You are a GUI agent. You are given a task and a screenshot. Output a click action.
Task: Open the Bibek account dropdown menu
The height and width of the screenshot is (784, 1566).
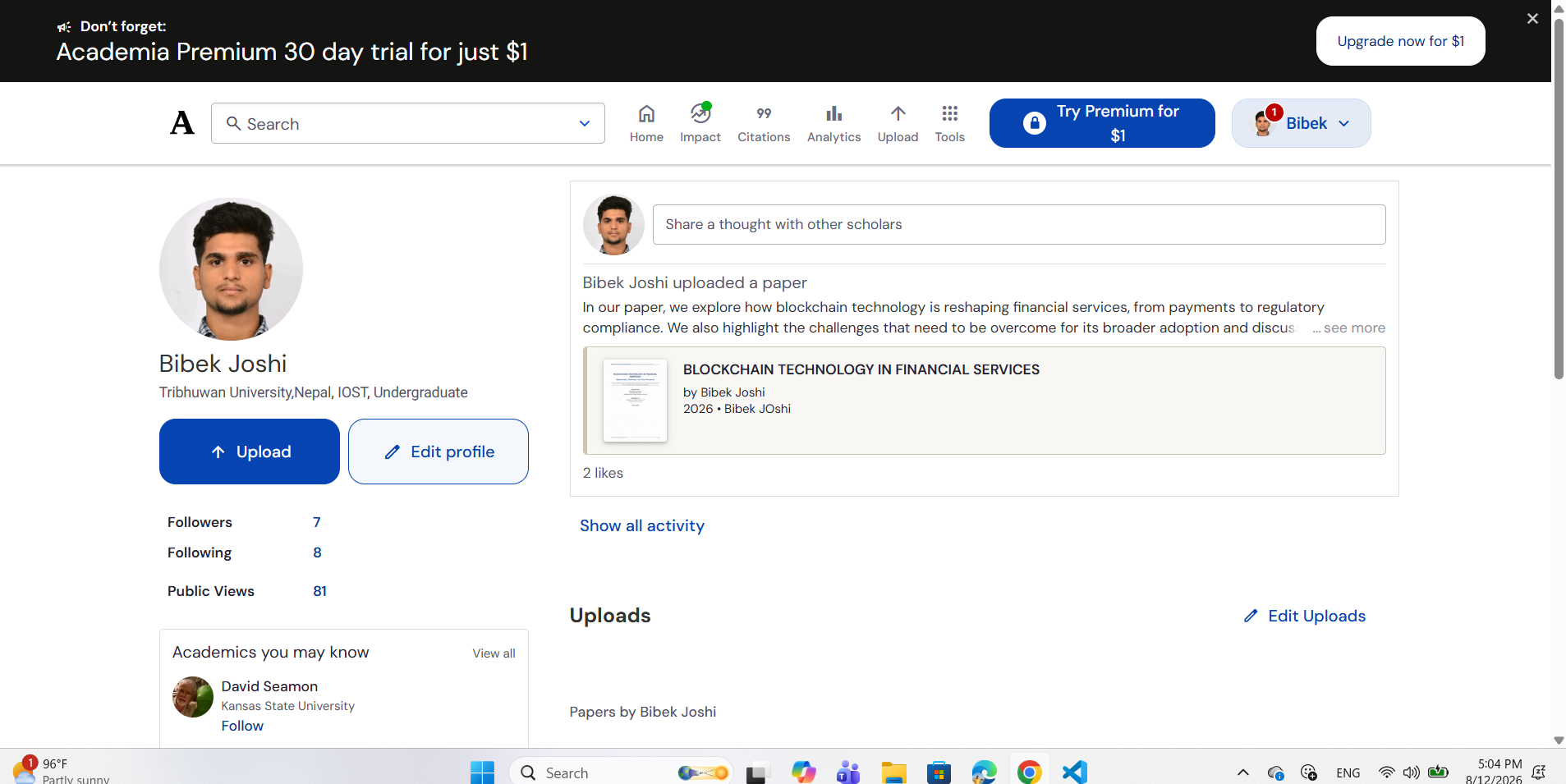coord(1301,123)
